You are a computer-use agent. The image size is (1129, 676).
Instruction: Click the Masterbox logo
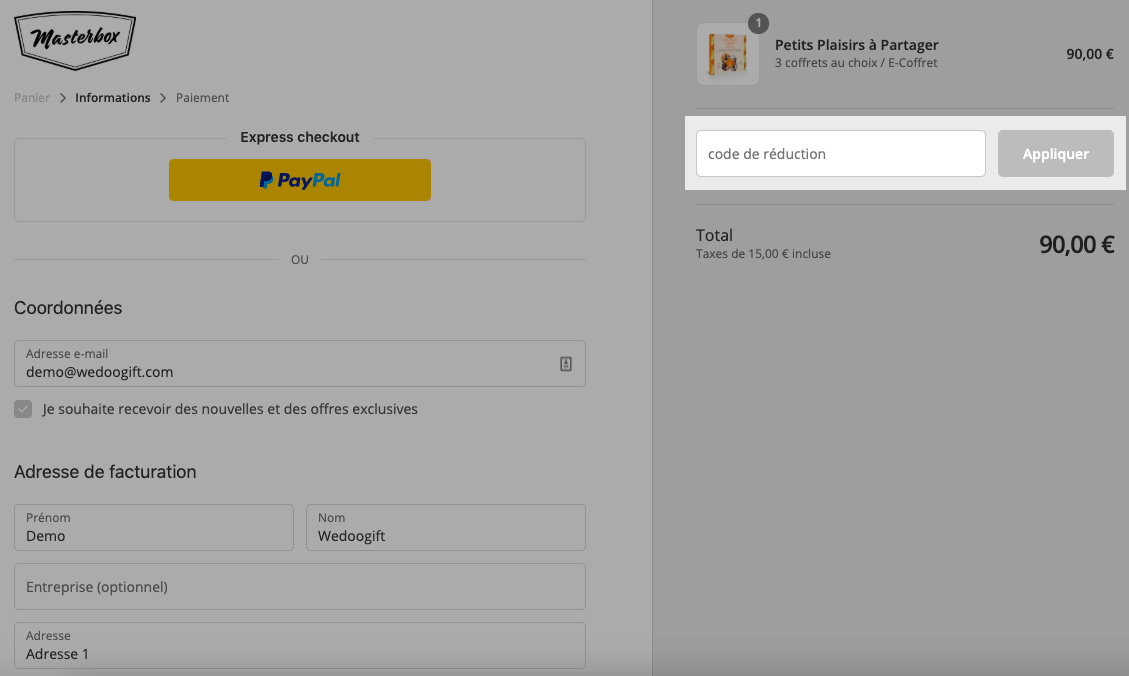pyautogui.click(x=75, y=40)
